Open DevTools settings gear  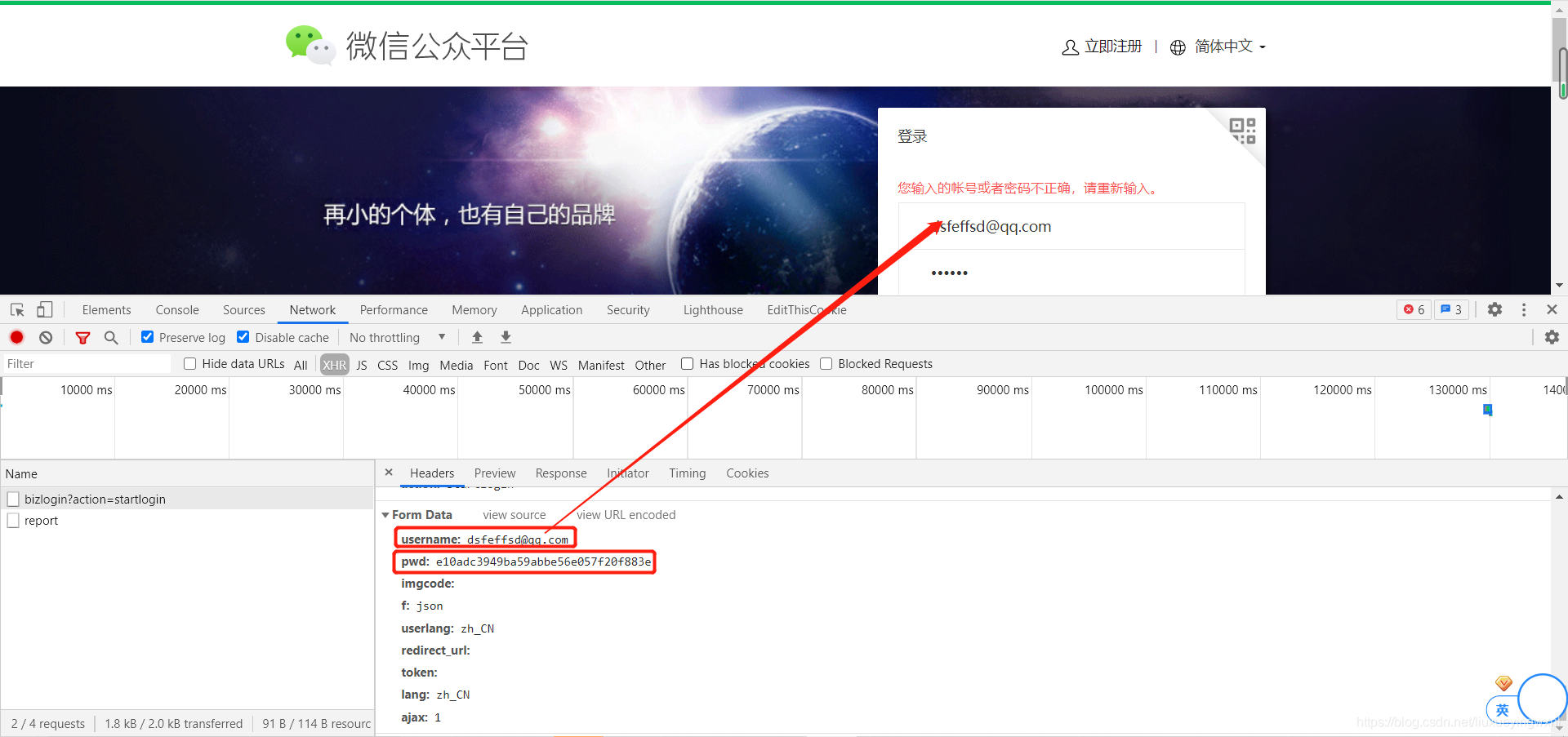tap(1494, 309)
